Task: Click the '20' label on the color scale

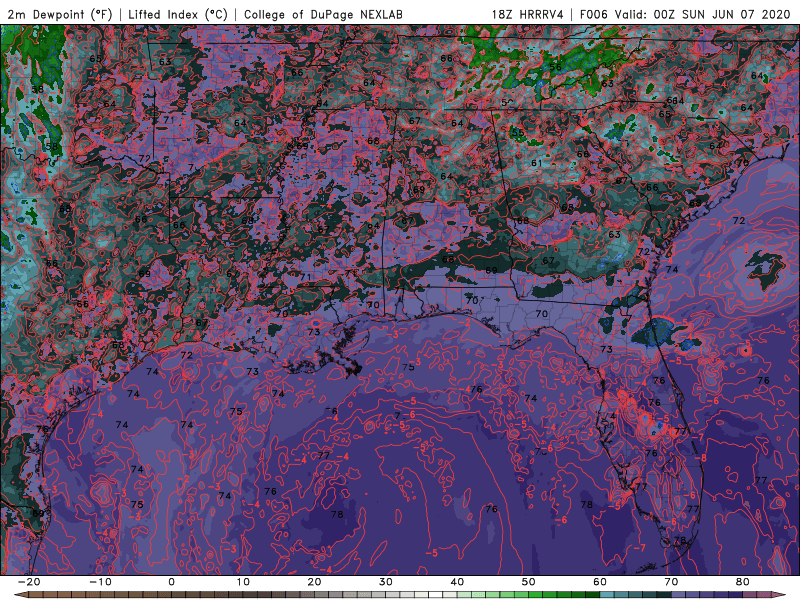Action: (x=314, y=582)
